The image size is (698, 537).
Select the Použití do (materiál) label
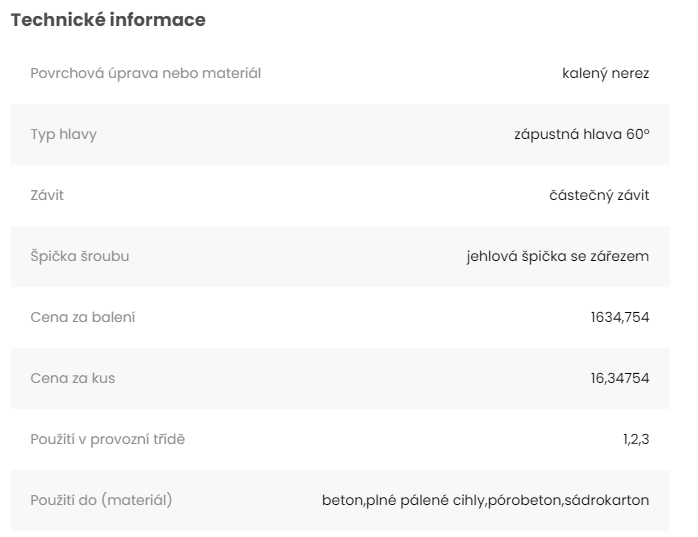pyautogui.click(x=102, y=500)
